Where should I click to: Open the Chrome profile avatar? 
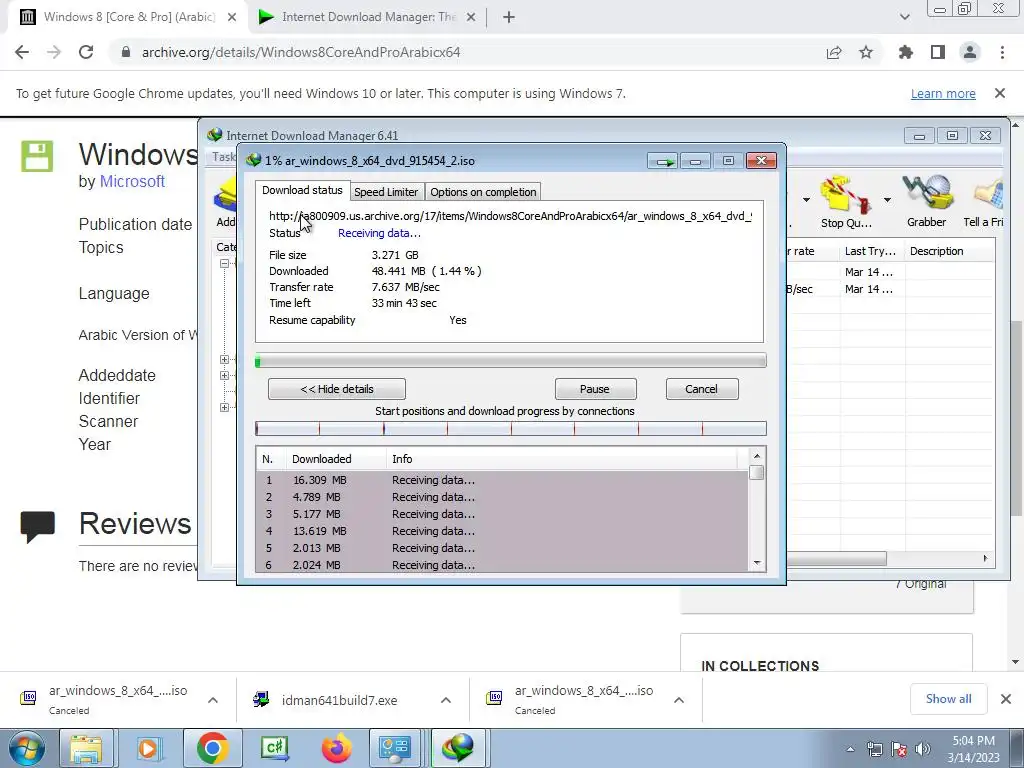[970, 52]
